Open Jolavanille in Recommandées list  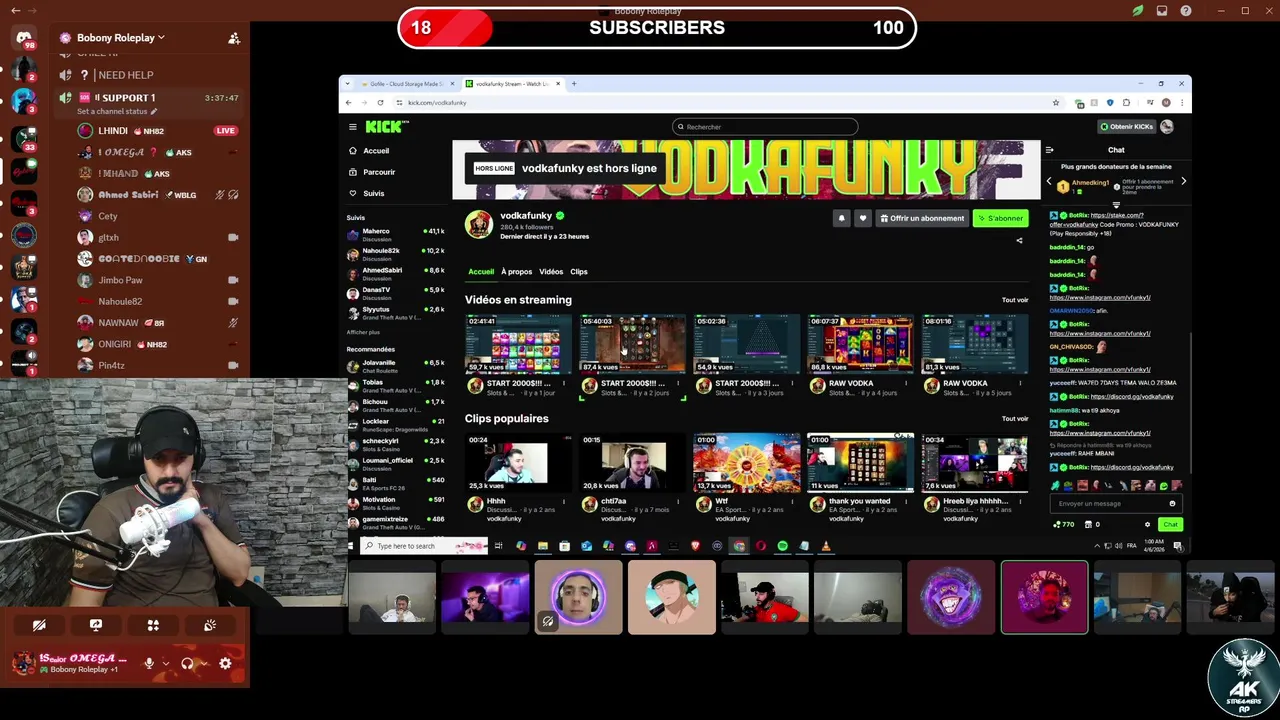pyautogui.click(x=395, y=366)
